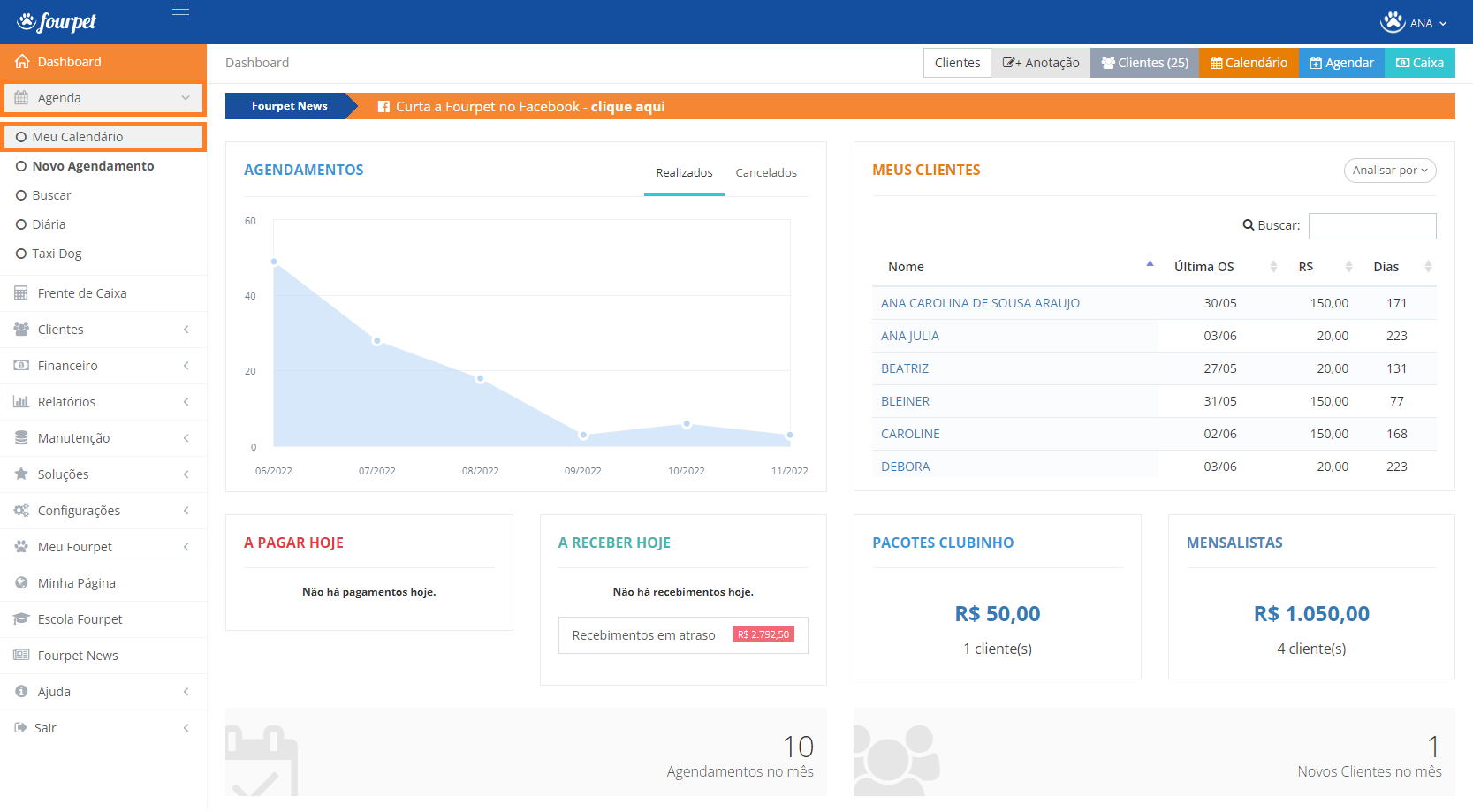Open the ANA user paw avatar
This screenshot has height=812, width=1473.
[1393, 22]
